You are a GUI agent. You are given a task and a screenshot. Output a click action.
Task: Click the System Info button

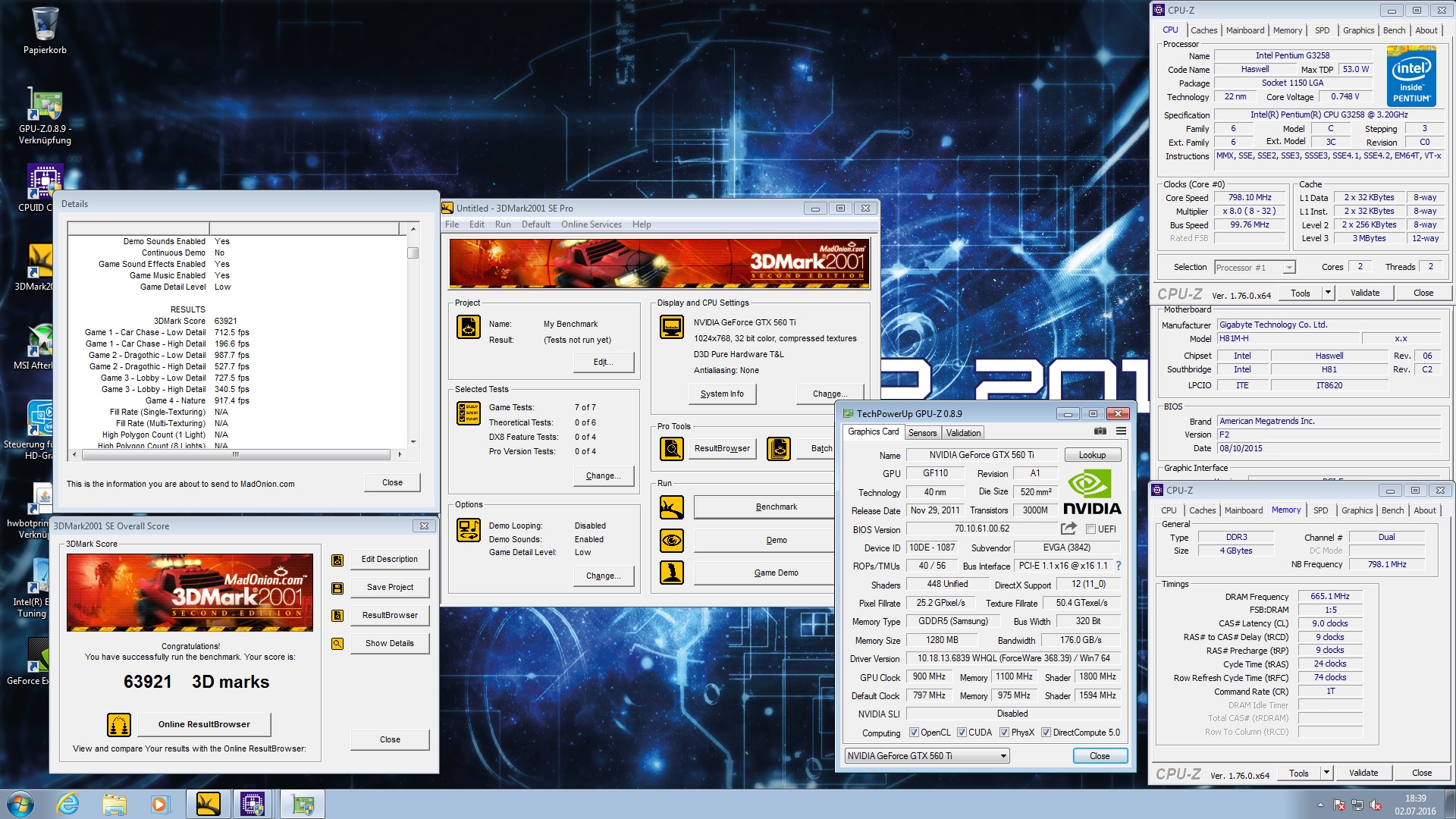pos(722,394)
